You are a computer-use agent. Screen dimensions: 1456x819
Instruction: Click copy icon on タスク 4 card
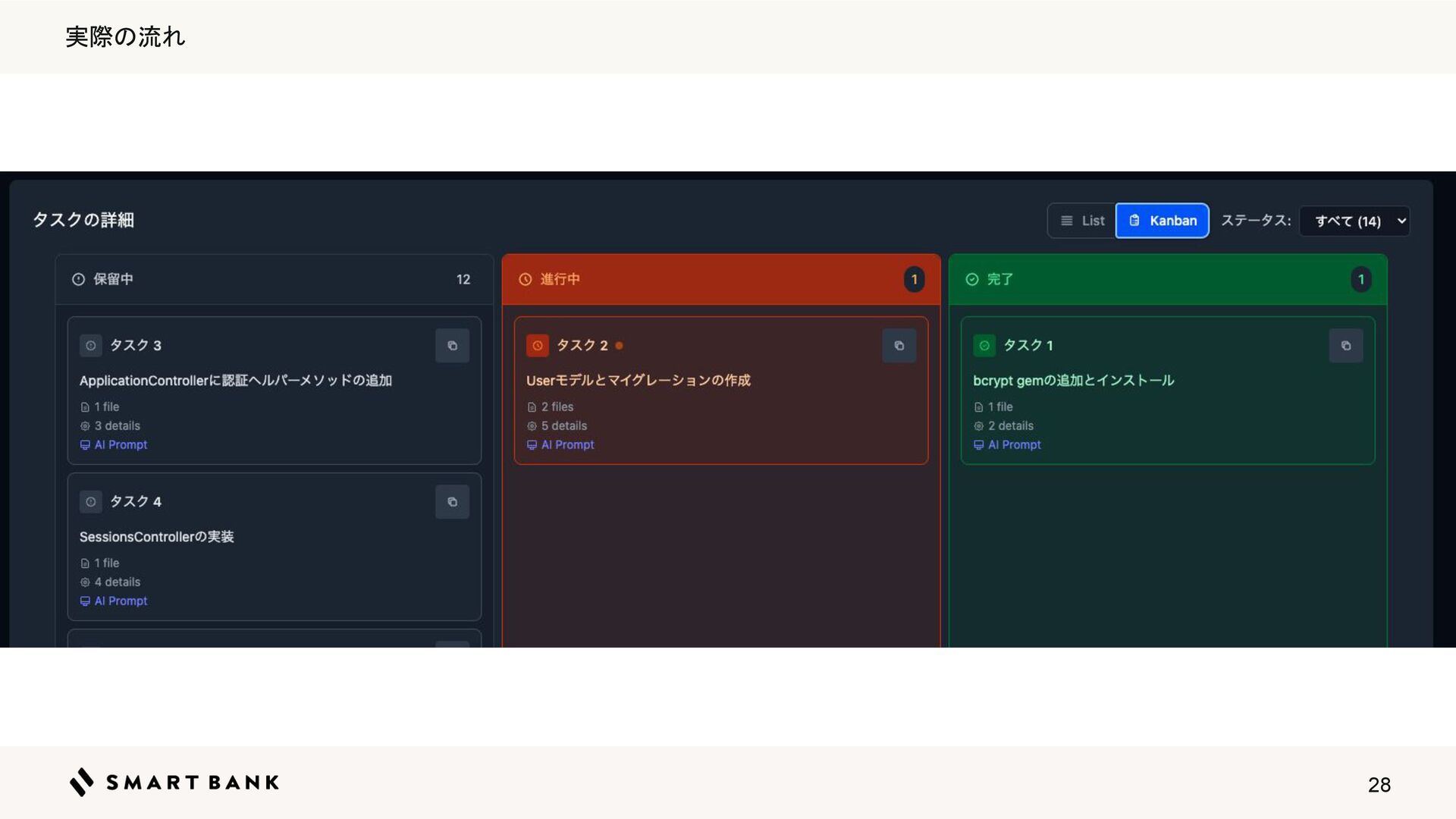[x=452, y=502]
